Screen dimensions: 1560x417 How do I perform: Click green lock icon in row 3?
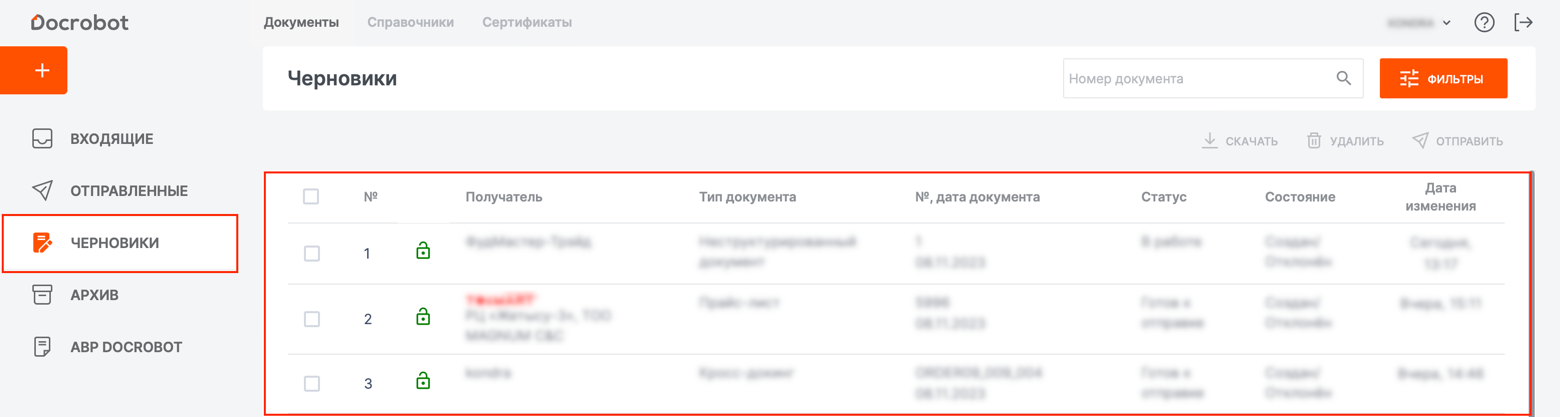click(x=423, y=381)
